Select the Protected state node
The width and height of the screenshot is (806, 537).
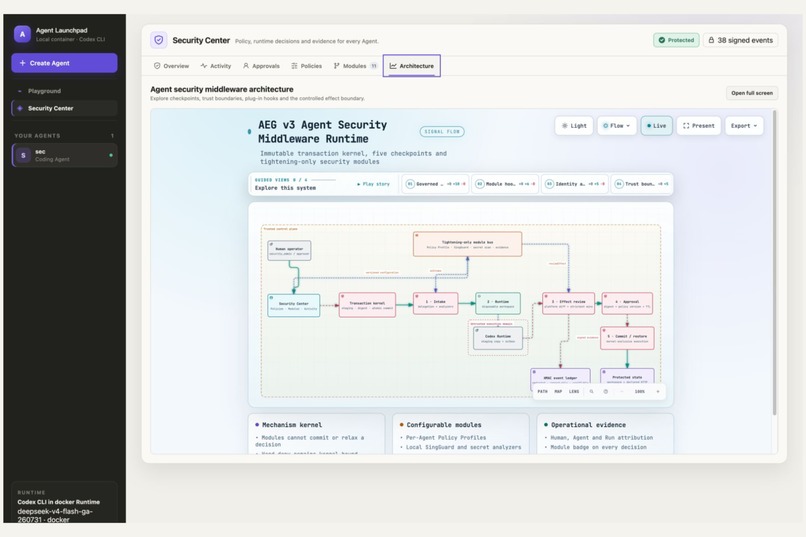(627, 377)
